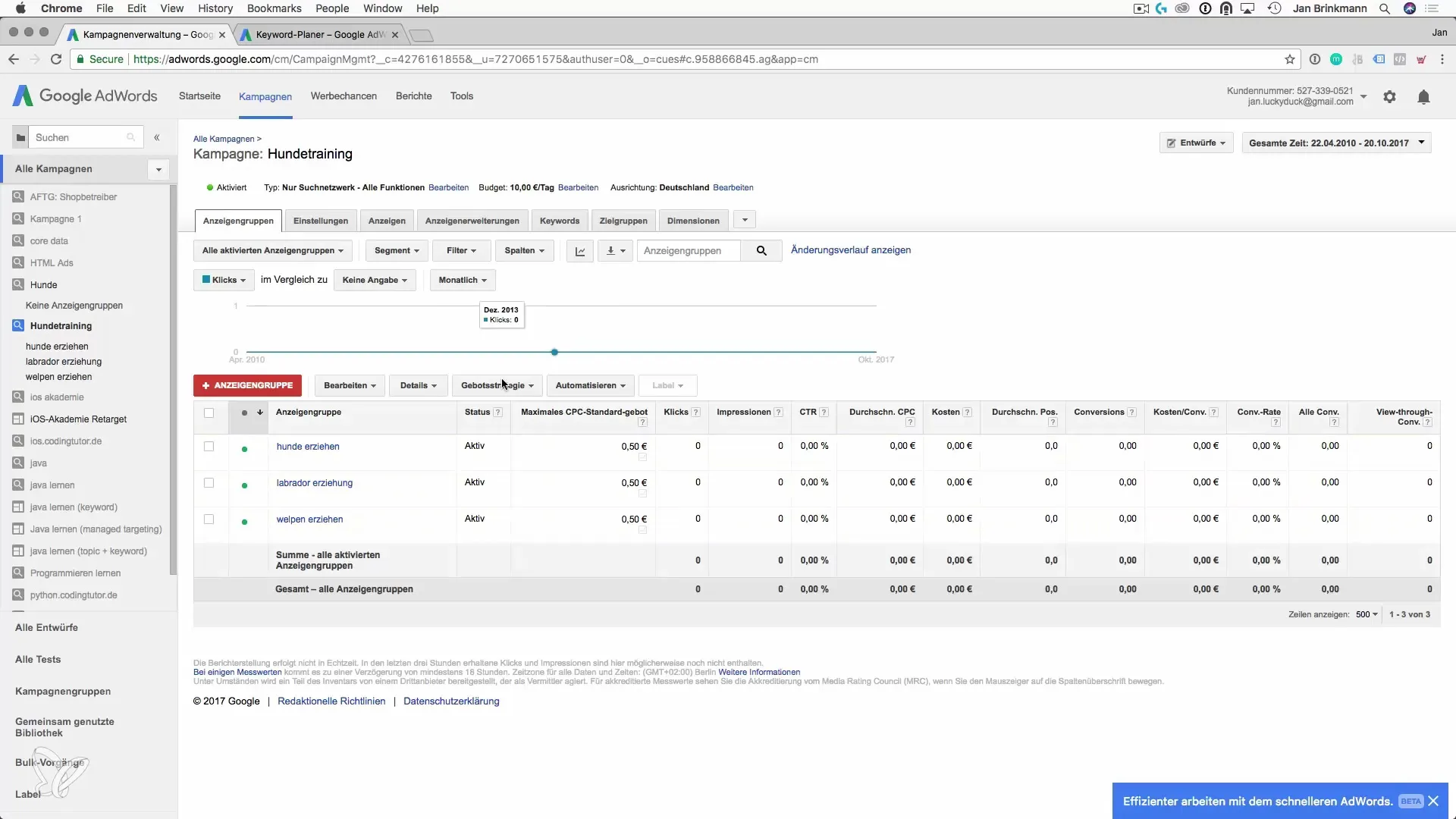This screenshot has width=1456, height=819.
Task: Click the download report icon
Action: coord(615,251)
